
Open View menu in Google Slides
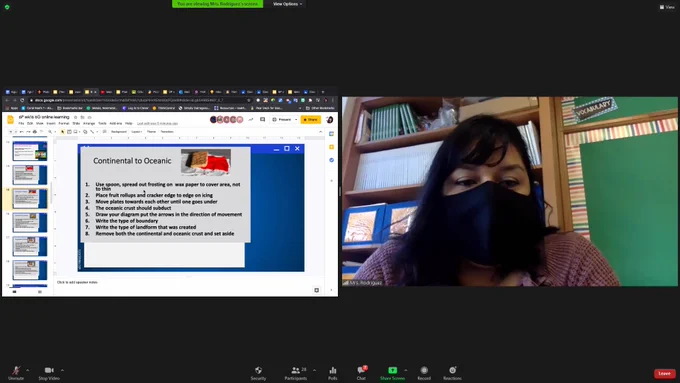coord(39,124)
